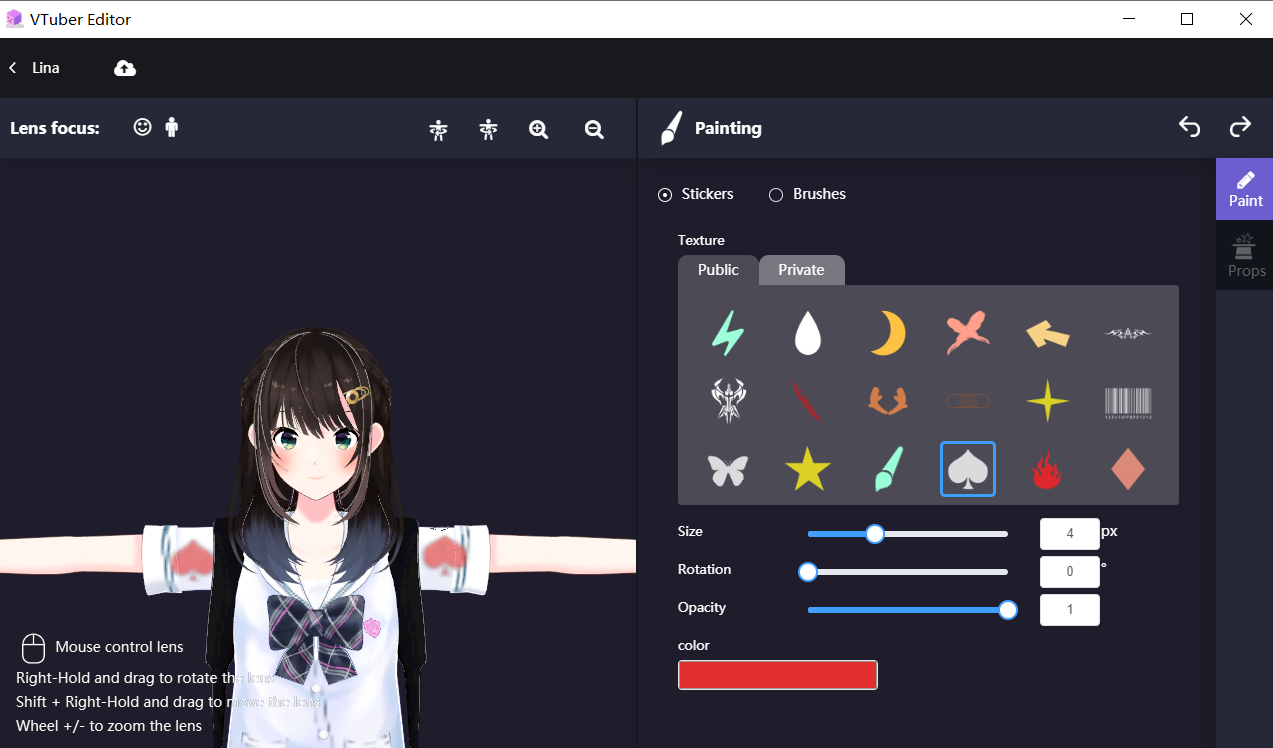Focus the lens on the face
Image resolution: width=1273 pixels, height=748 pixels.
tap(142, 127)
